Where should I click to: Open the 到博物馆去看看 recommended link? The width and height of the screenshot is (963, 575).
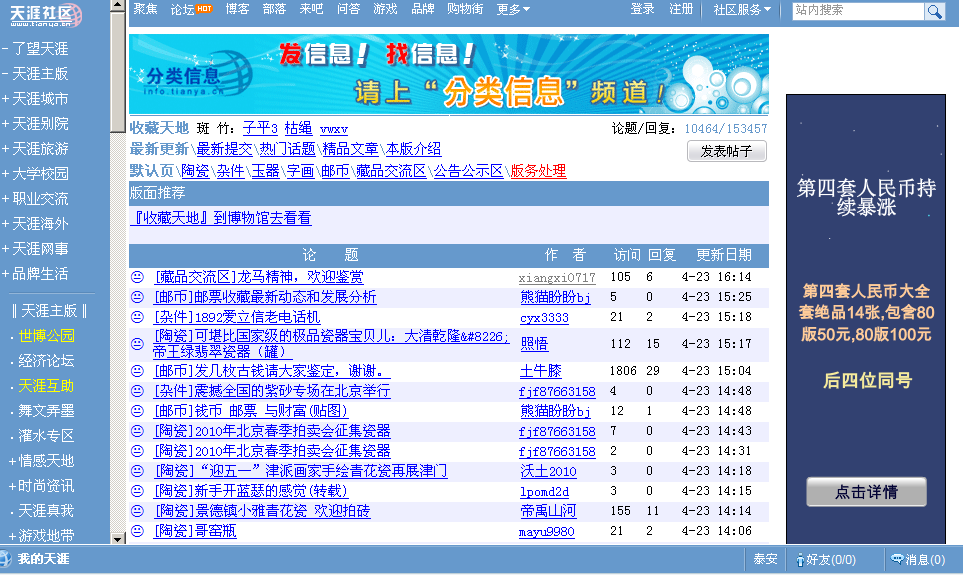(x=221, y=217)
